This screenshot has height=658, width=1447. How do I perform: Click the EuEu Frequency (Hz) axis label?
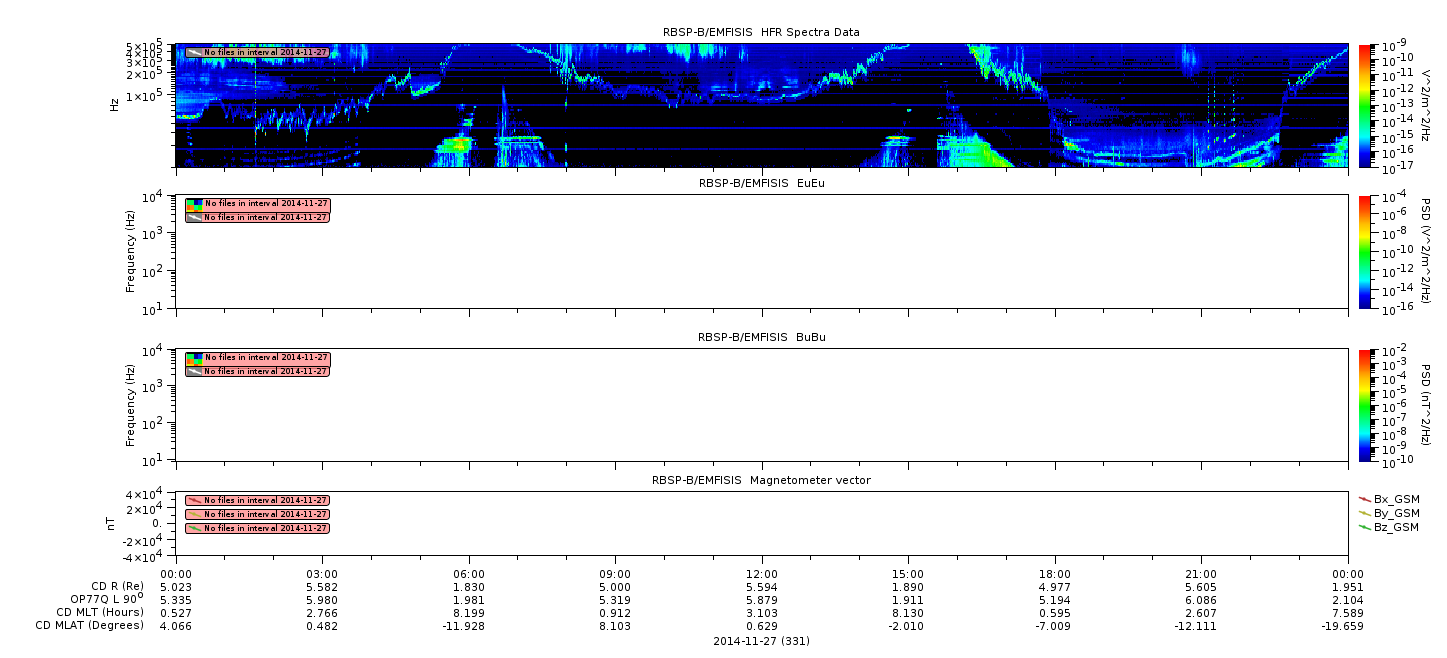[130, 252]
